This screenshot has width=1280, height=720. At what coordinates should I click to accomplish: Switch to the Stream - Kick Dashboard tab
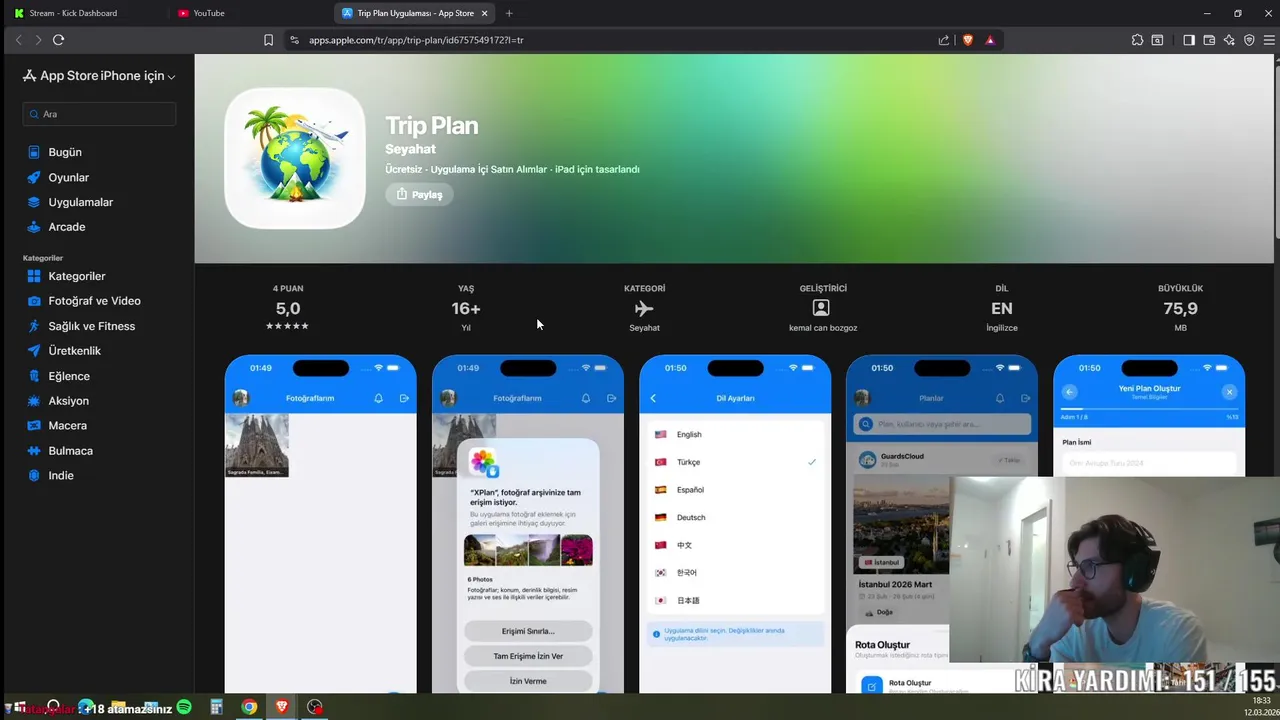click(x=73, y=13)
